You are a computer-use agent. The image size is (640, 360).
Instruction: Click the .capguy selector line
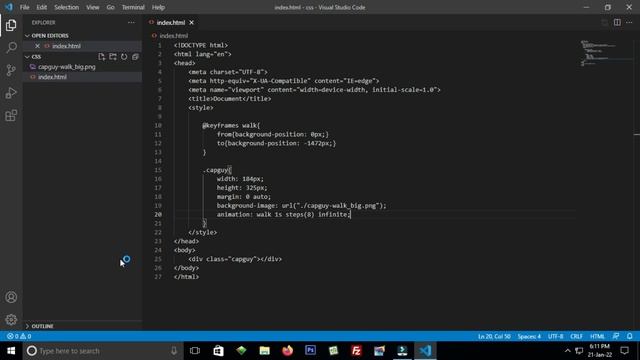[x=217, y=170]
